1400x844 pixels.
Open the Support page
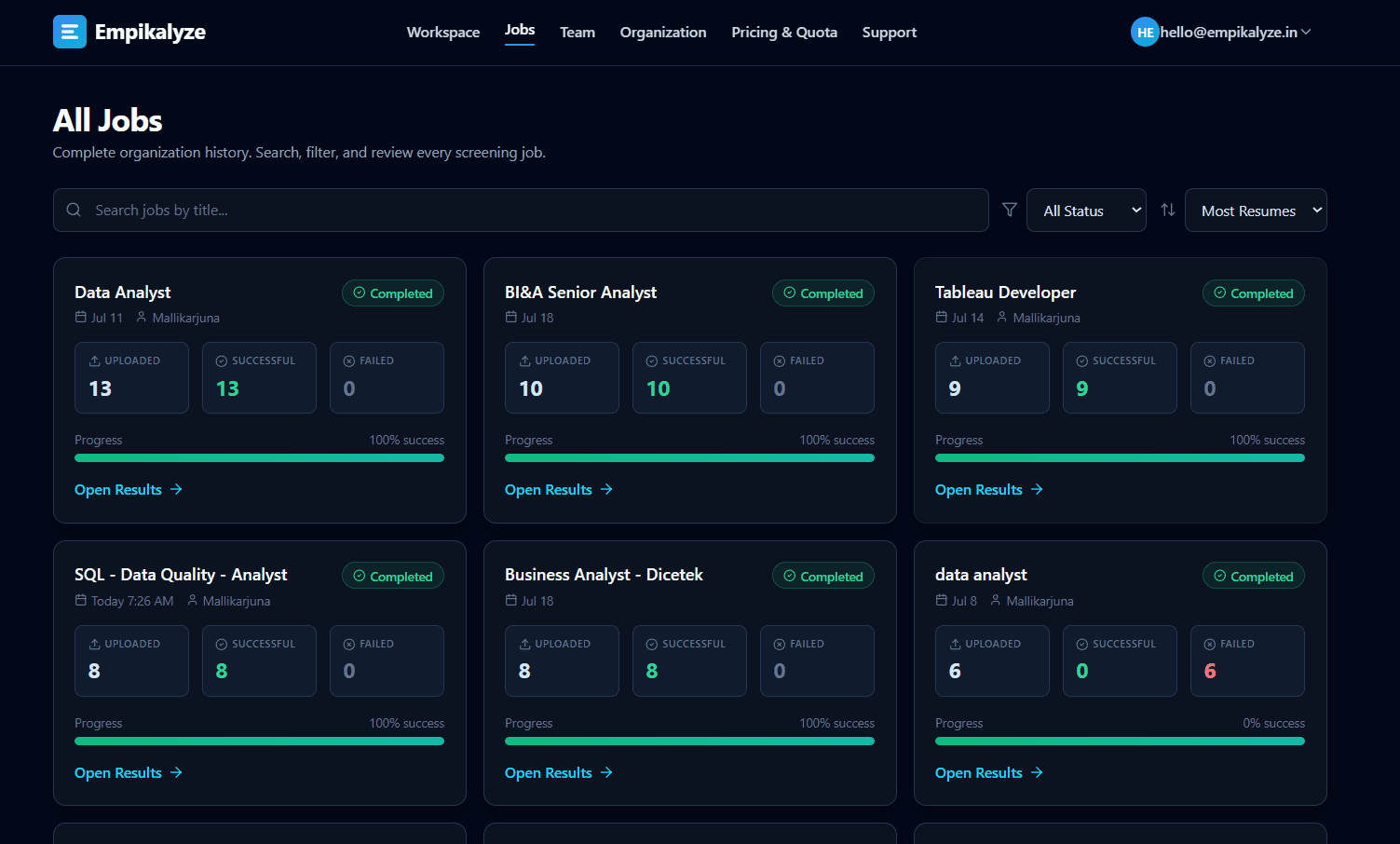coord(890,33)
